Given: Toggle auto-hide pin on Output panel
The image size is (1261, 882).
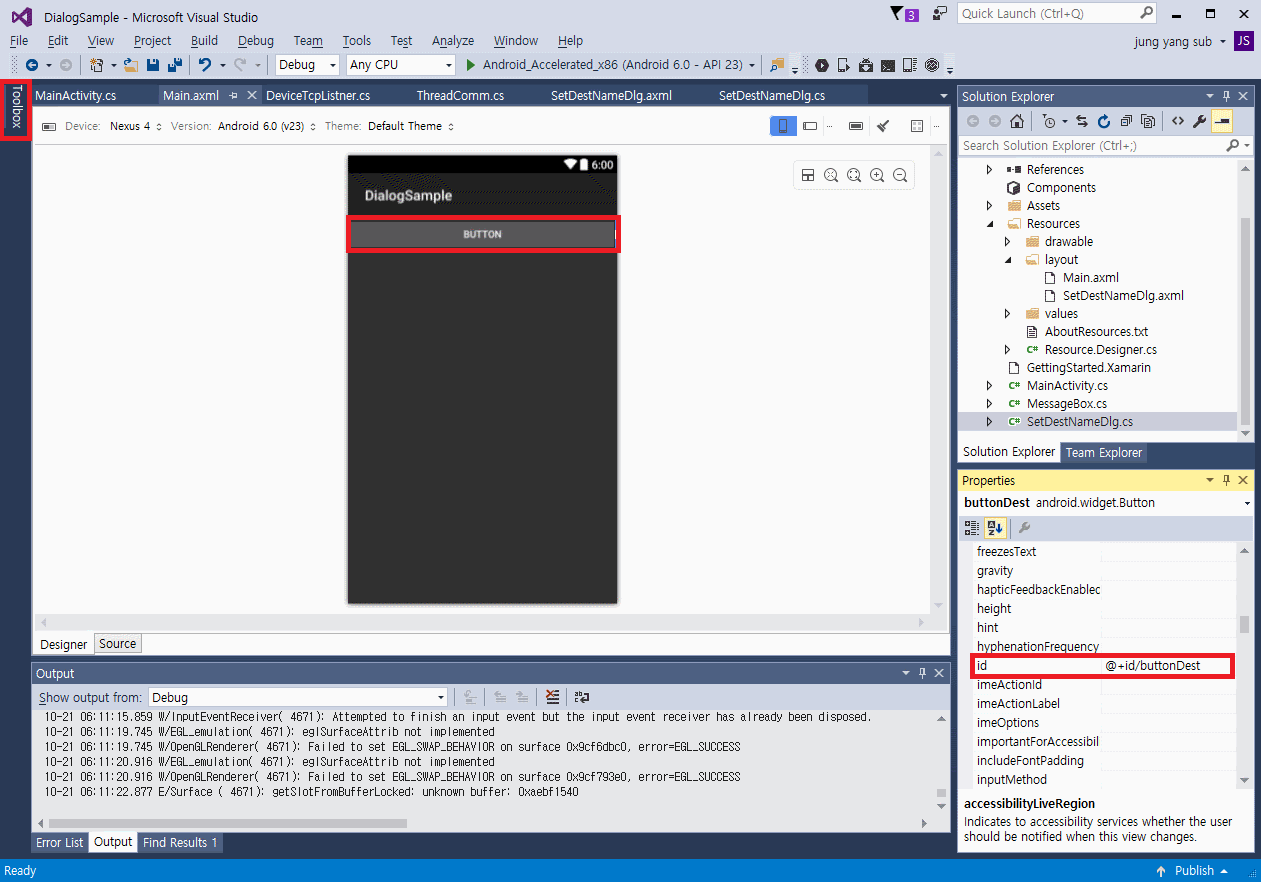Looking at the screenshot, I should pos(922,673).
